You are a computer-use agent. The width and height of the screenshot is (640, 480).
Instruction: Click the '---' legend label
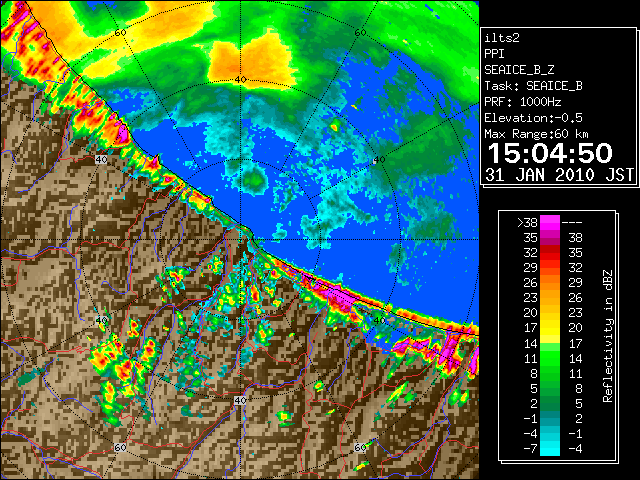click(x=572, y=222)
